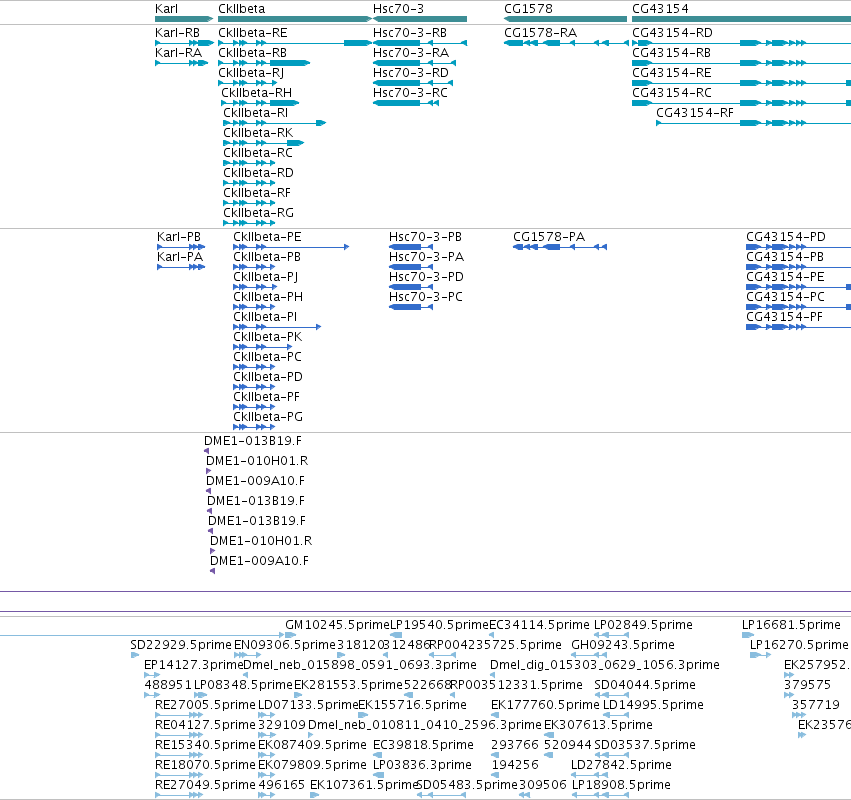Click the CkIIbeta-PG protein label

click(x=268, y=417)
